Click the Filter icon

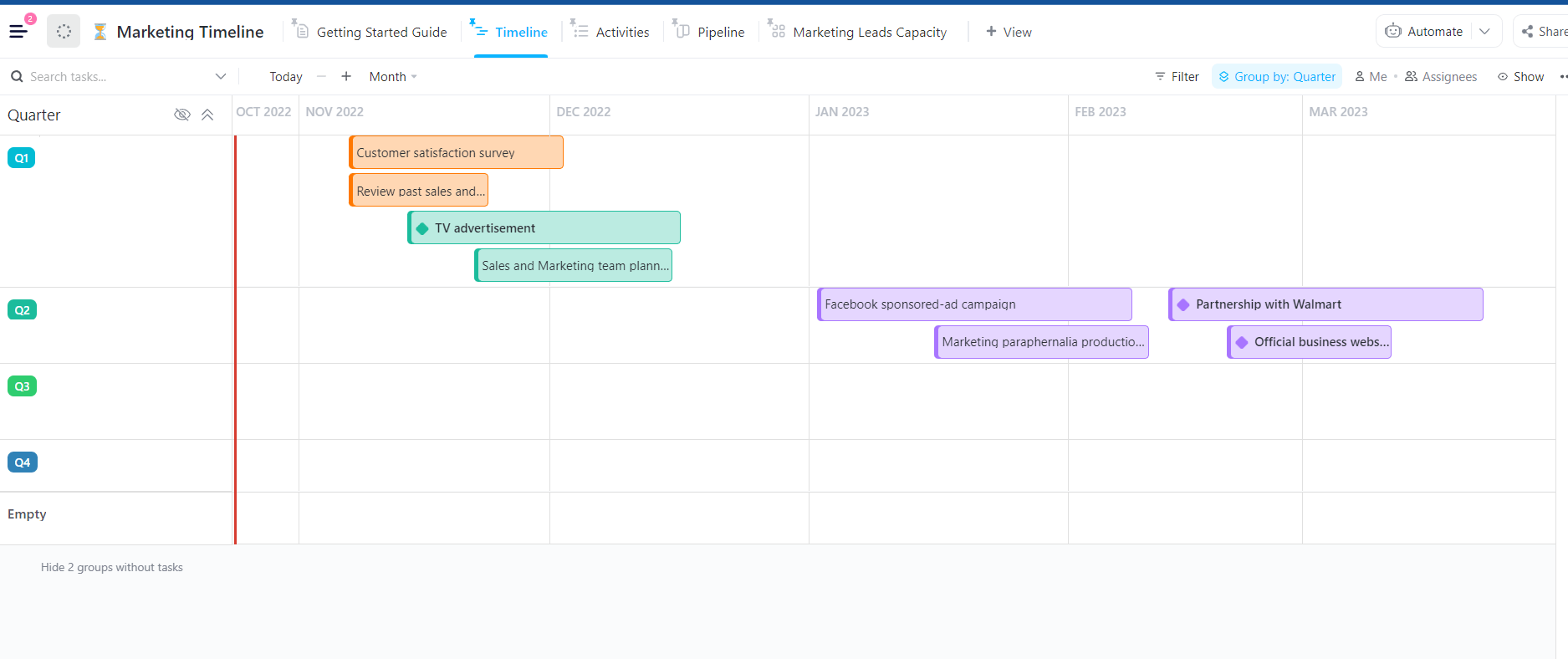1160,76
